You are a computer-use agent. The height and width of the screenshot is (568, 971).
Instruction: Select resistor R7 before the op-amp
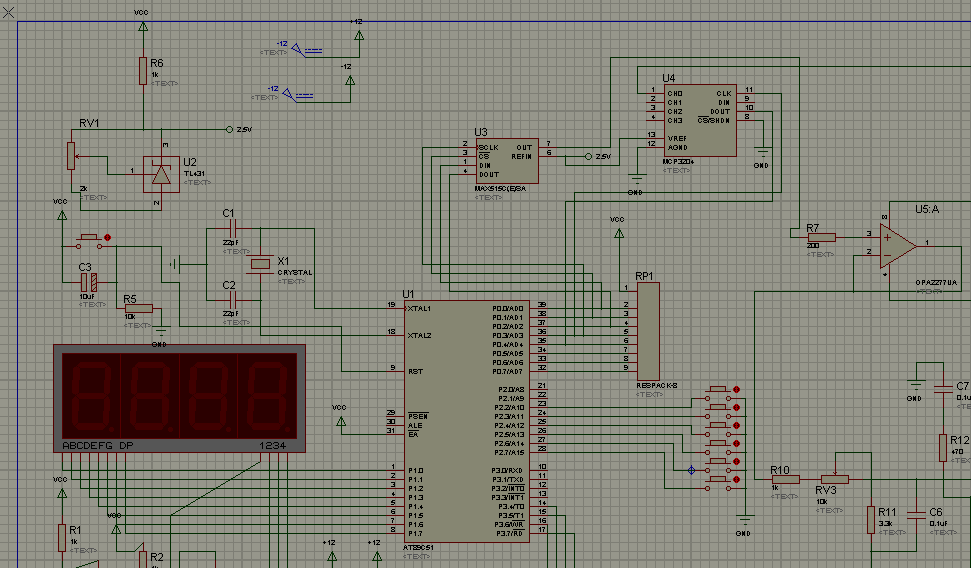point(822,237)
